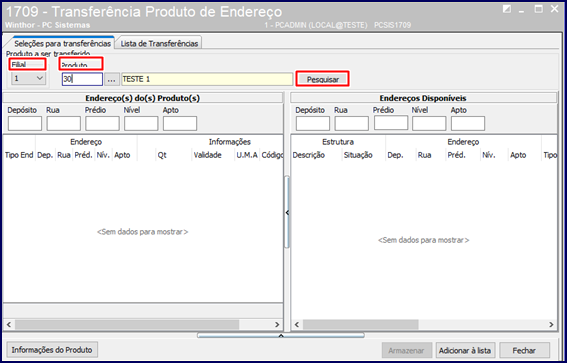The height and width of the screenshot is (363, 567).
Task: Click Apto field under Endereço(s) do(s) Produto(s)
Action: [180, 123]
